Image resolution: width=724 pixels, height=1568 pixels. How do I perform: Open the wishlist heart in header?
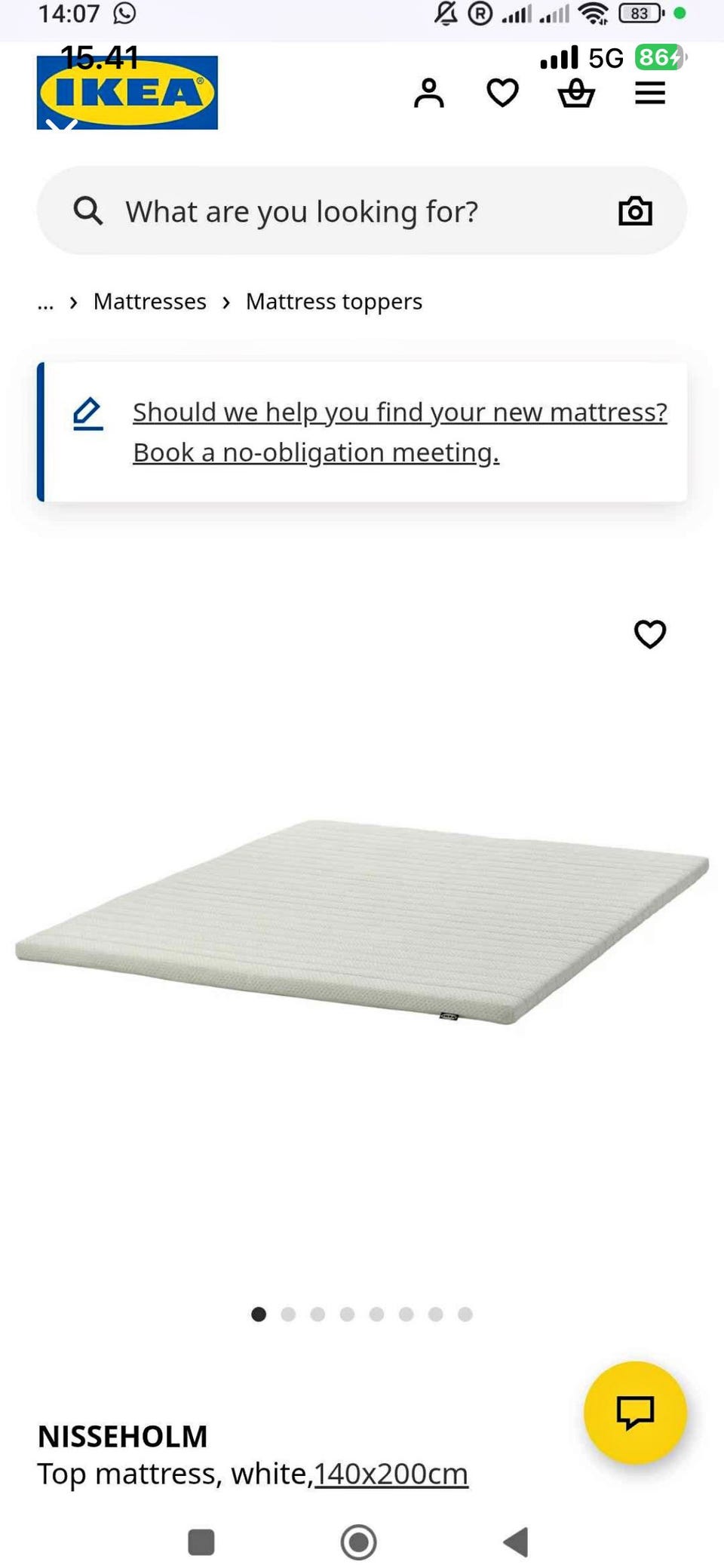[x=502, y=94]
